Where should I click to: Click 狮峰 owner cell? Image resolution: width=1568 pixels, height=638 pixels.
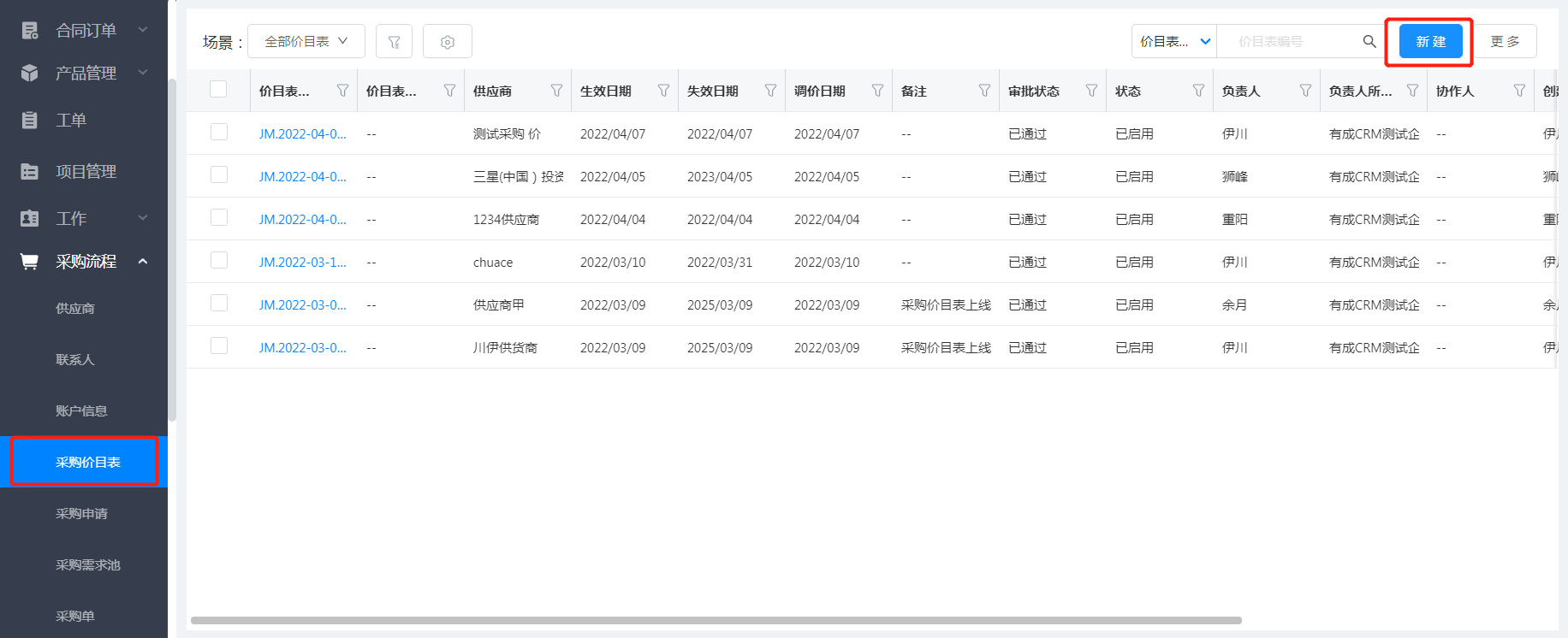[1235, 177]
